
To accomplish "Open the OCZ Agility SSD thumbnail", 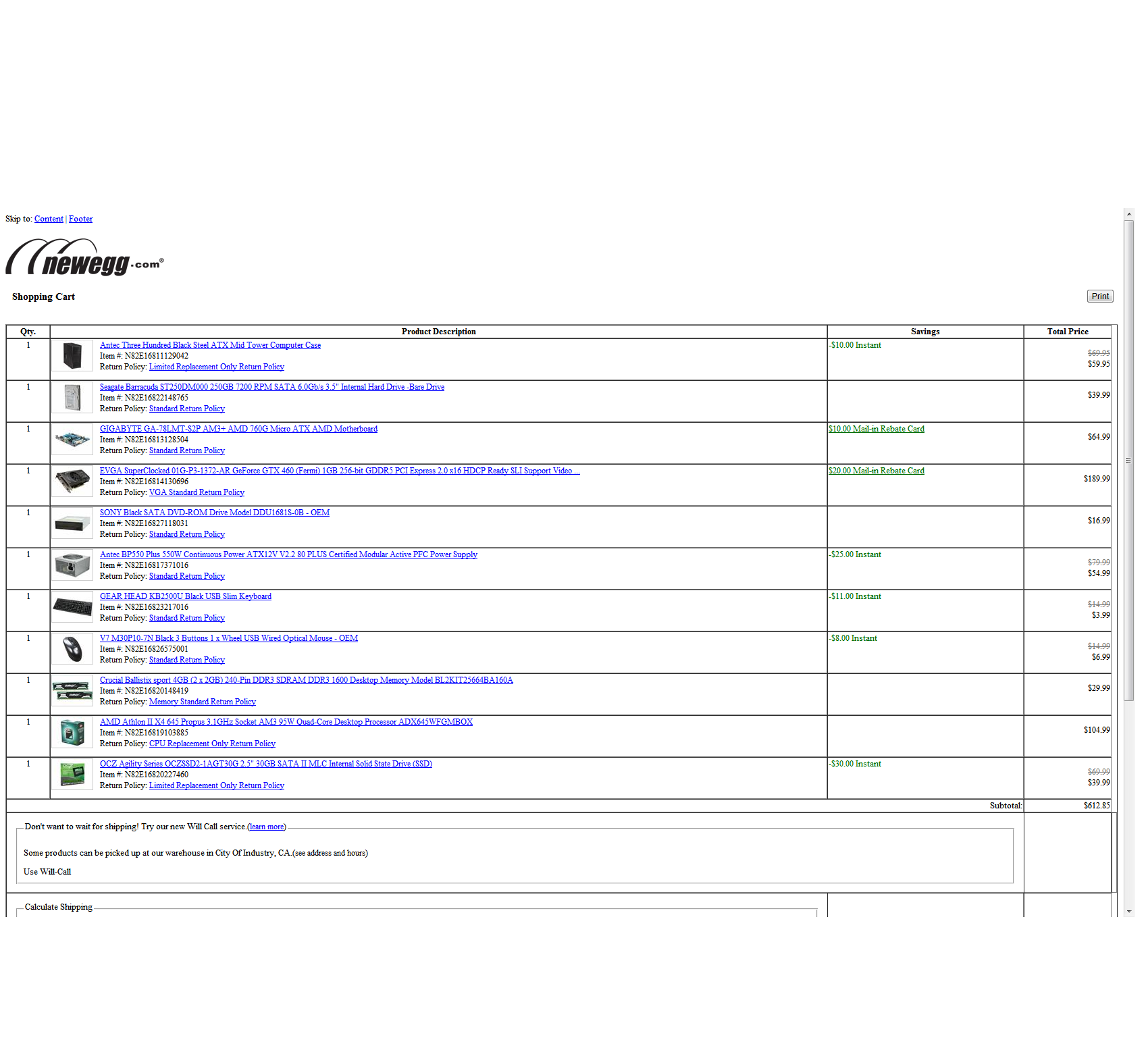I will 72,775.
